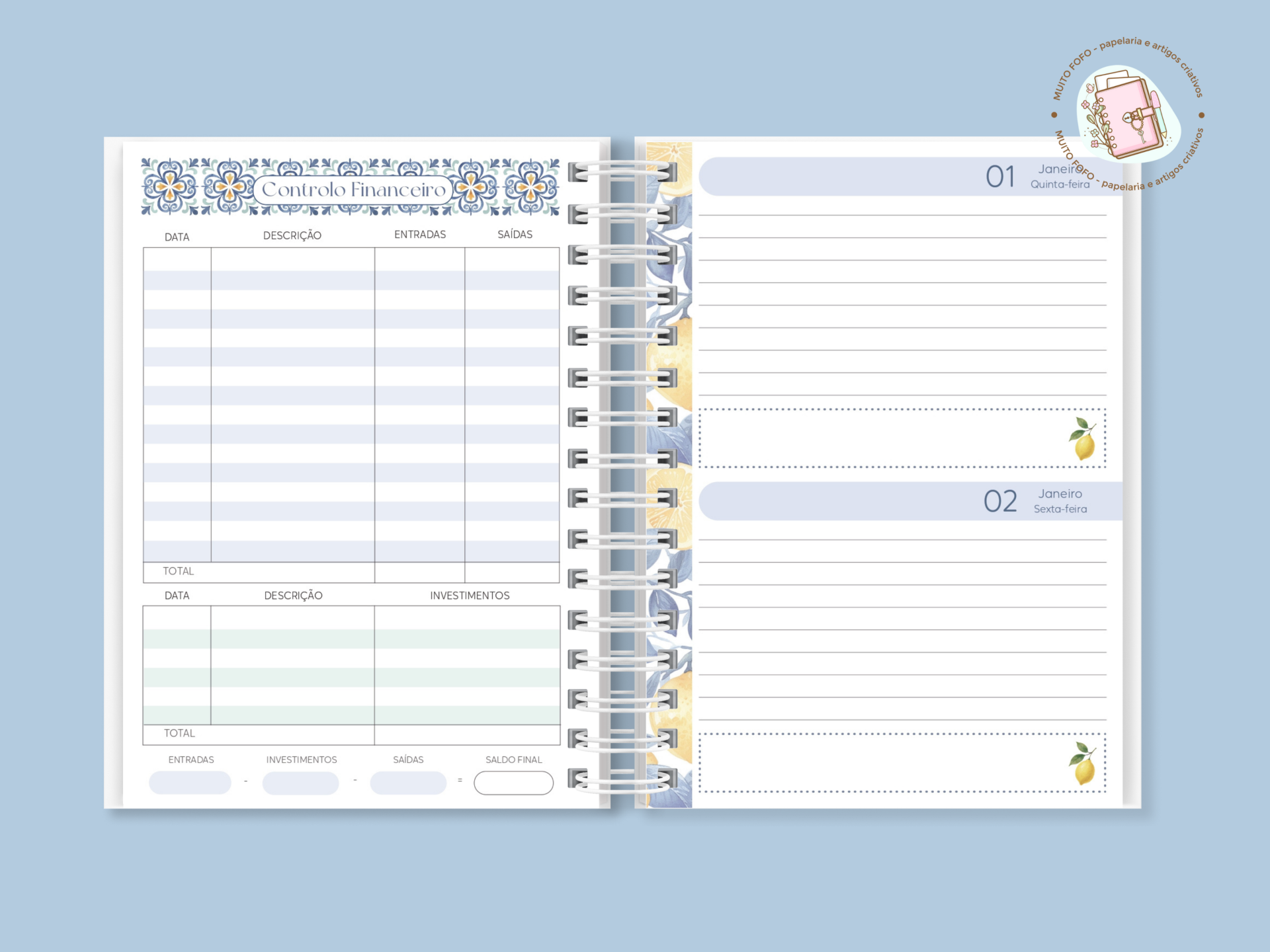The image size is (1270, 952).
Task: Click the rightmost azulejo tile ornament
Action: tap(531, 188)
